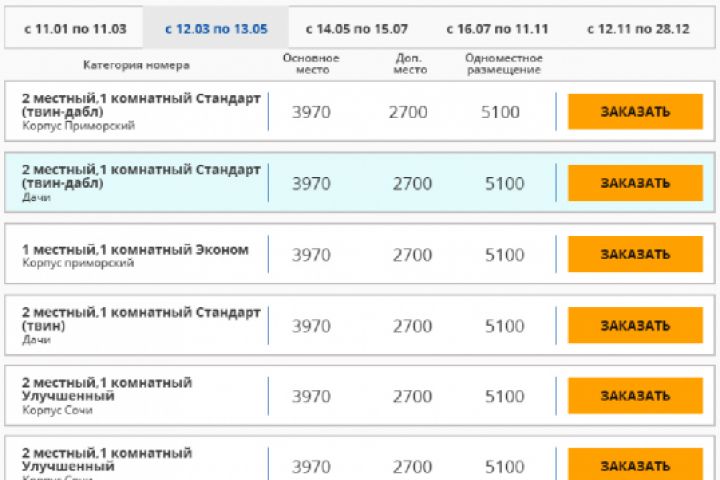This screenshot has height=480, width=720.
Task: Select the с 12.03 по 13.05 tab
Action: (x=216, y=27)
